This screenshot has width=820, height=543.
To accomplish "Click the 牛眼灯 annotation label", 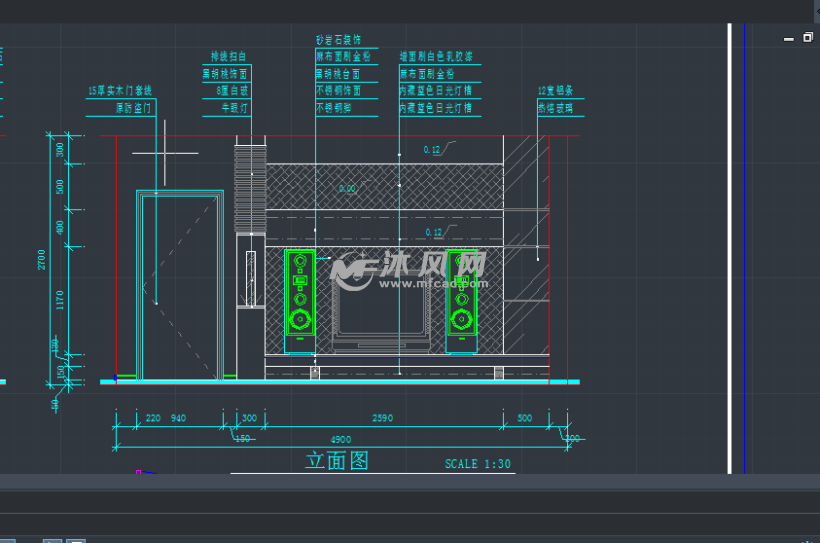I will coord(226,107).
